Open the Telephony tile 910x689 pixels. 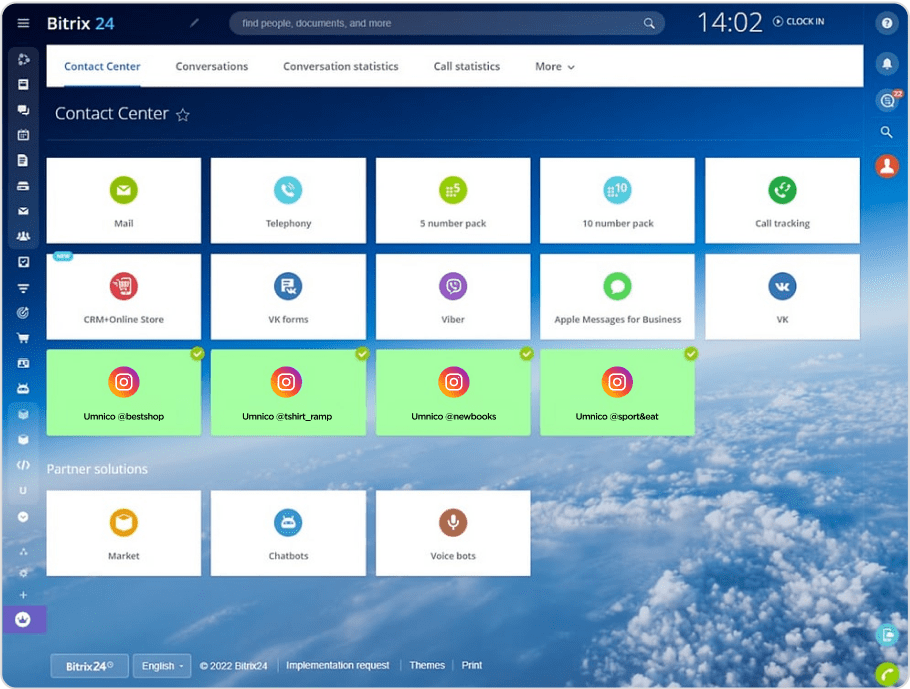(x=288, y=200)
